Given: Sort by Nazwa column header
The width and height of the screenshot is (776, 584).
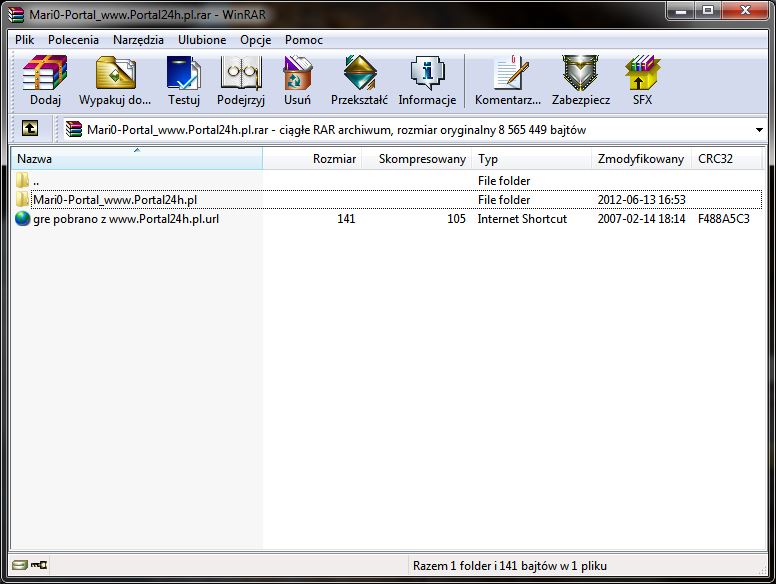Looking at the screenshot, I should [137, 159].
